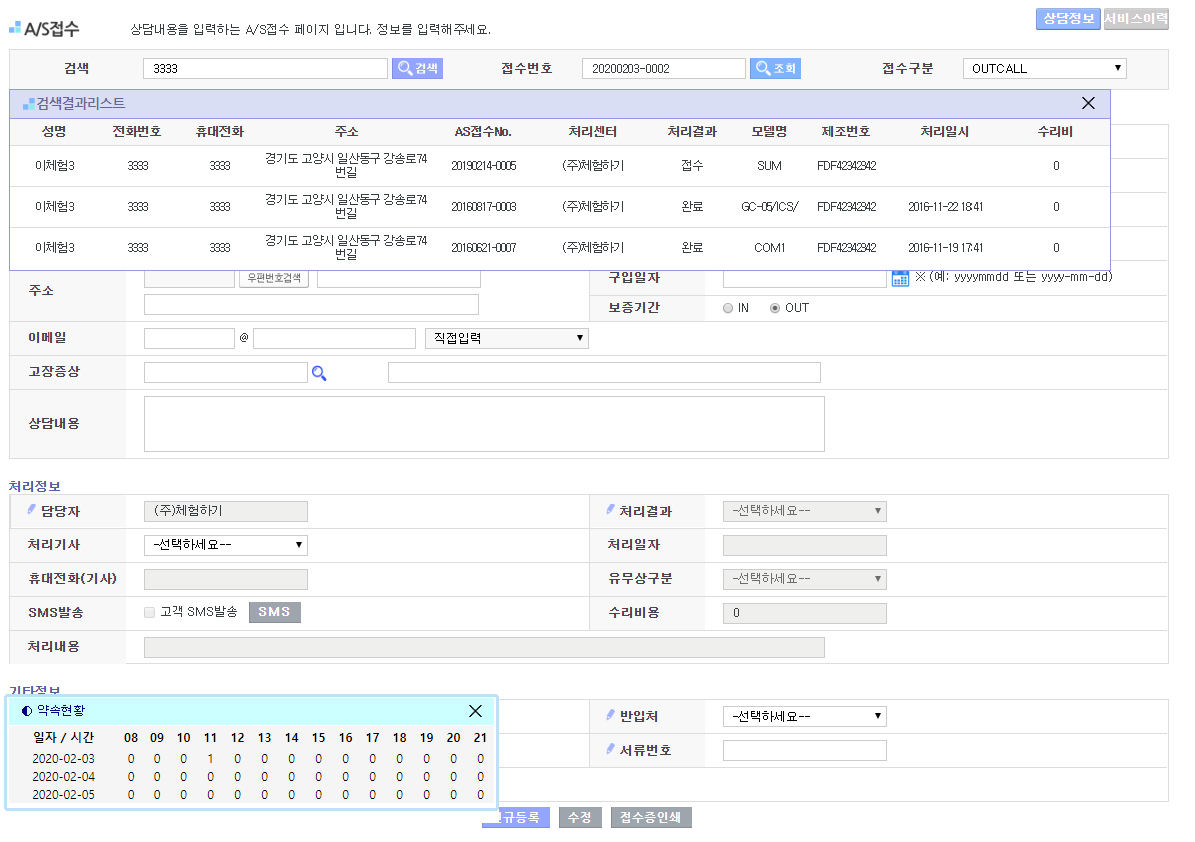
Task: Close the 검색결과리스트 popup
Action: tap(1088, 103)
